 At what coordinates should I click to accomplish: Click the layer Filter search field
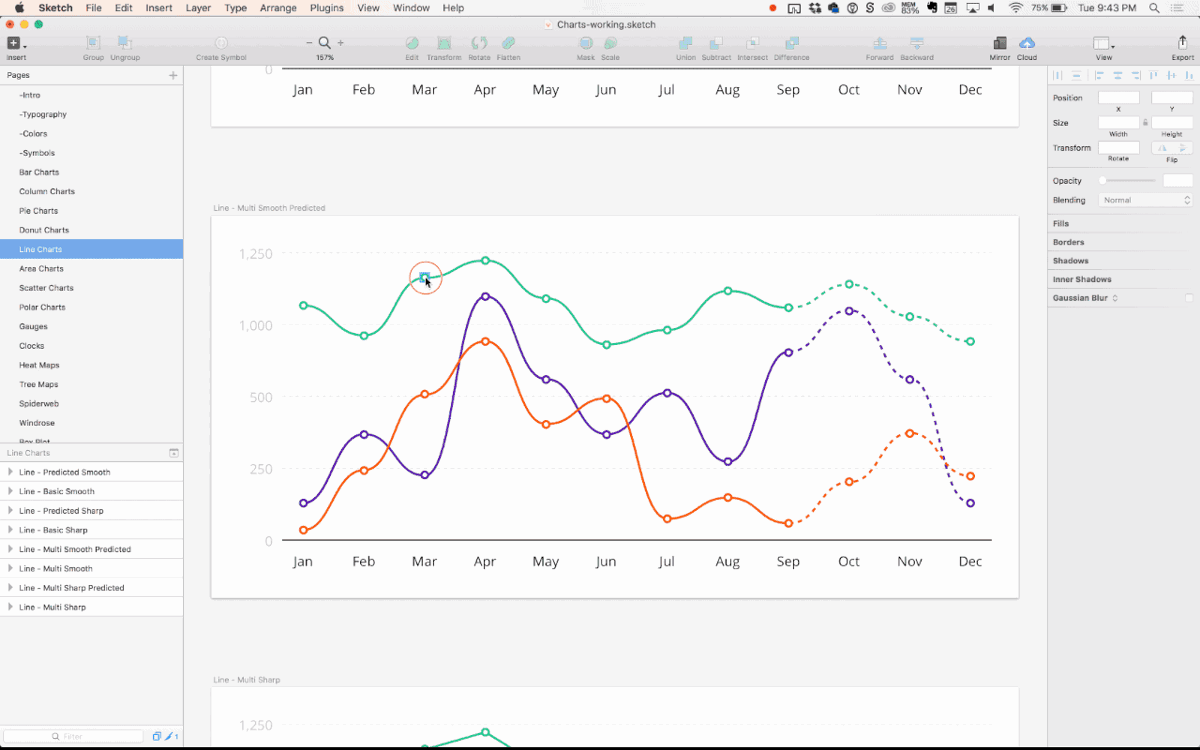point(75,736)
